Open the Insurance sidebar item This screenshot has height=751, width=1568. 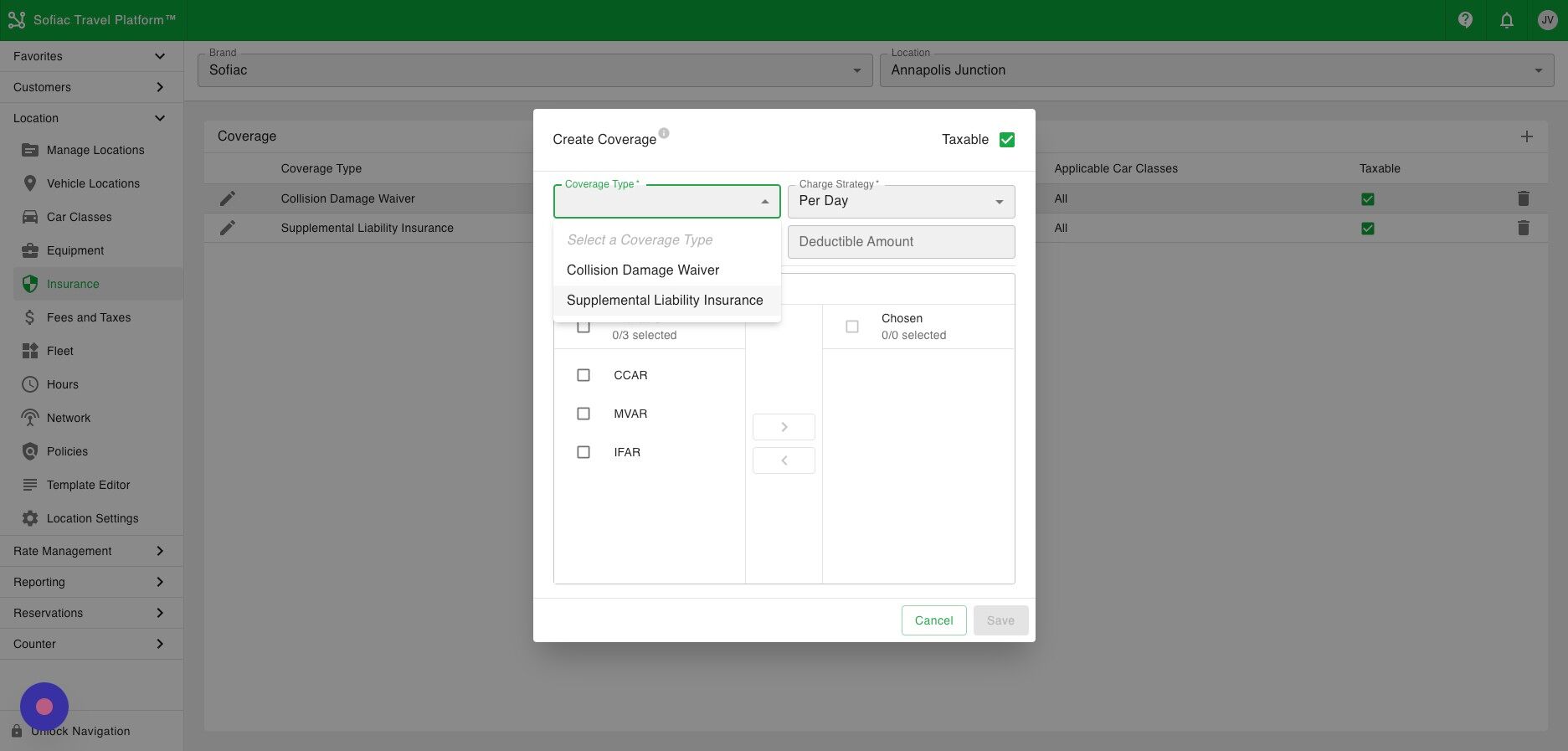tap(98, 284)
